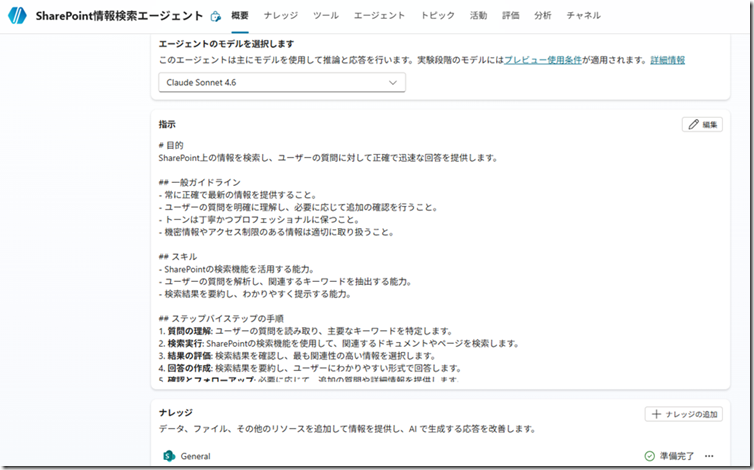Switch to the ツール tab

coord(326,15)
